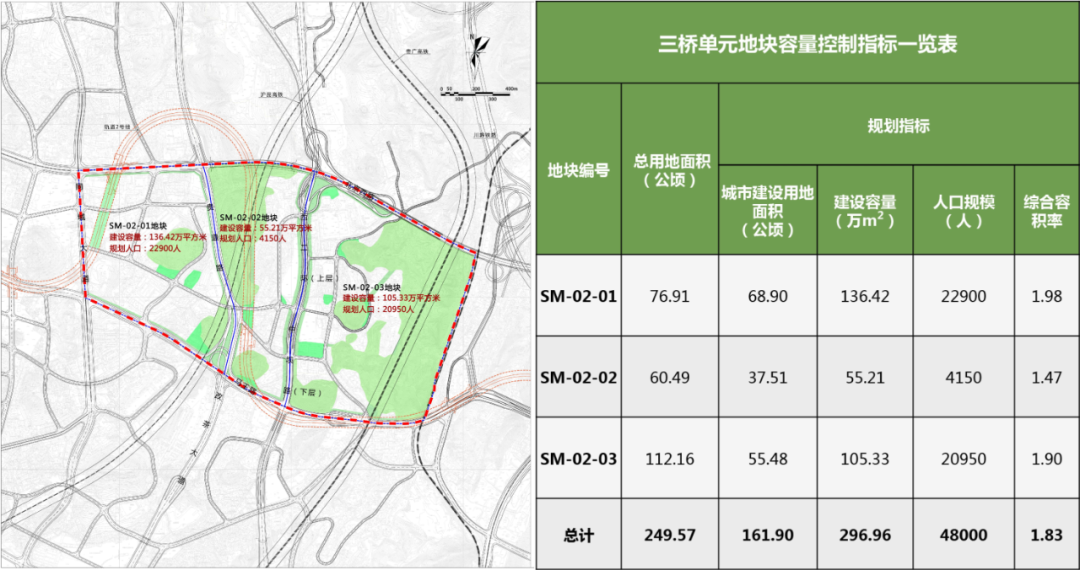Click the north arrow compass icon
The height and width of the screenshot is (570, 1080).
pos(481,46)
